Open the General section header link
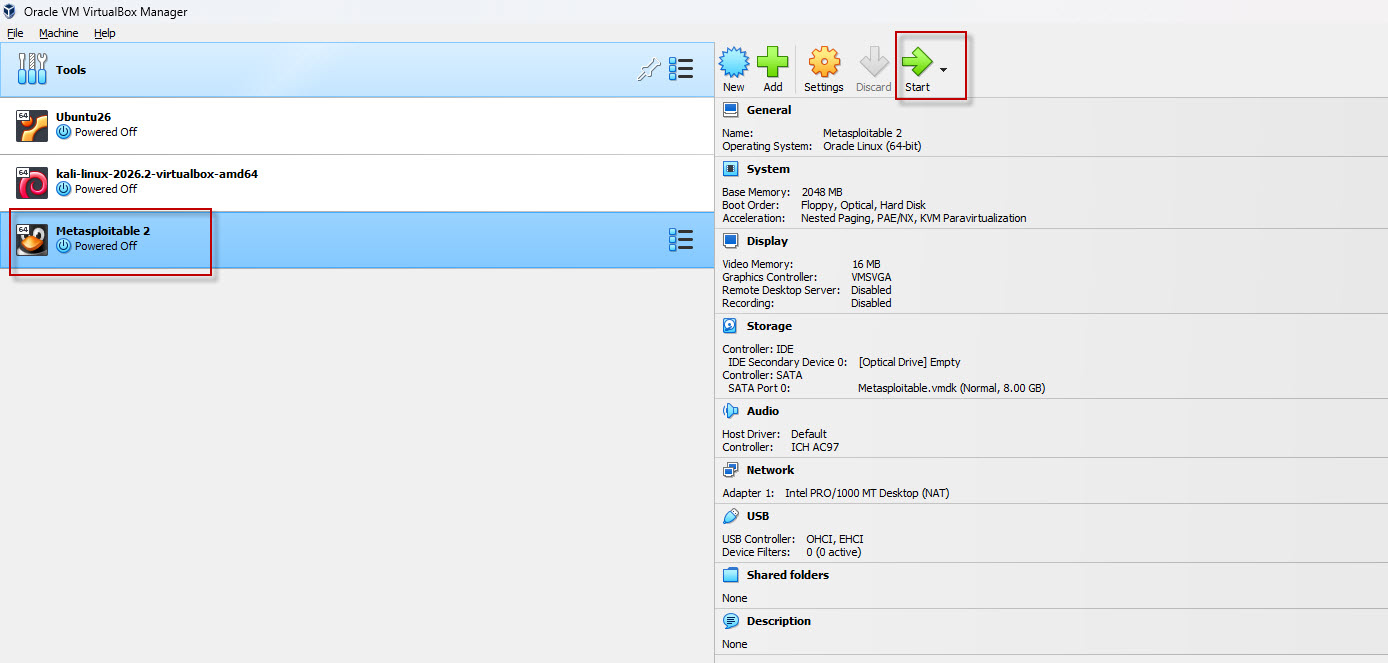Image resolution: width=1388 pixels, height=663 pixels. point(769,110)
